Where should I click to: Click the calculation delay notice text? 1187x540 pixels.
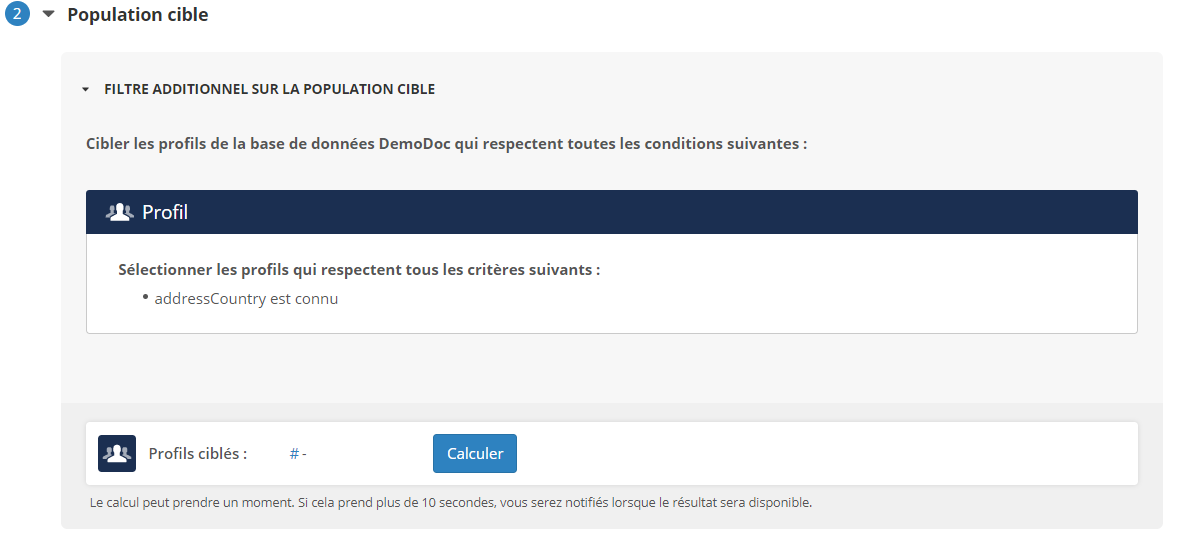[x=450, y=502]
